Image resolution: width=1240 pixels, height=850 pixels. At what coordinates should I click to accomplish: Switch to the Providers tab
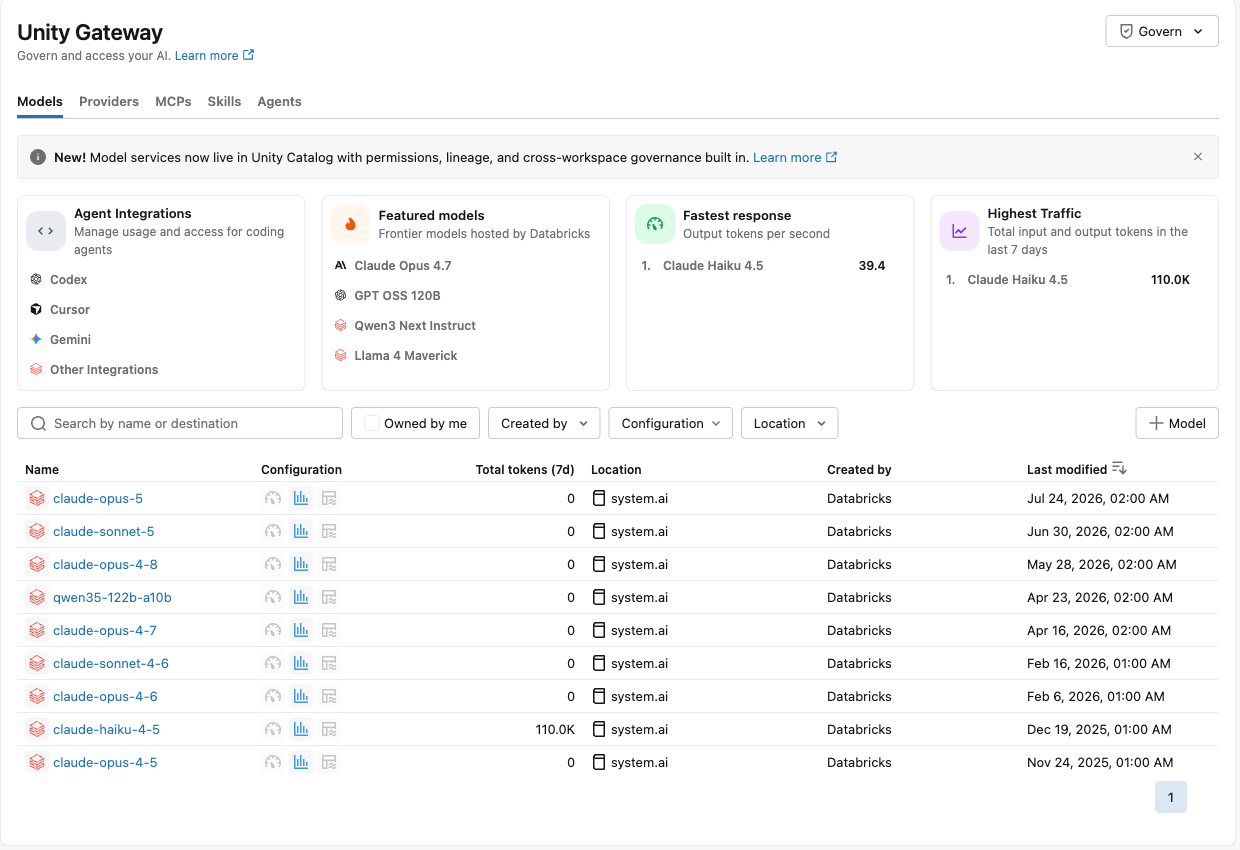(109, 101)
